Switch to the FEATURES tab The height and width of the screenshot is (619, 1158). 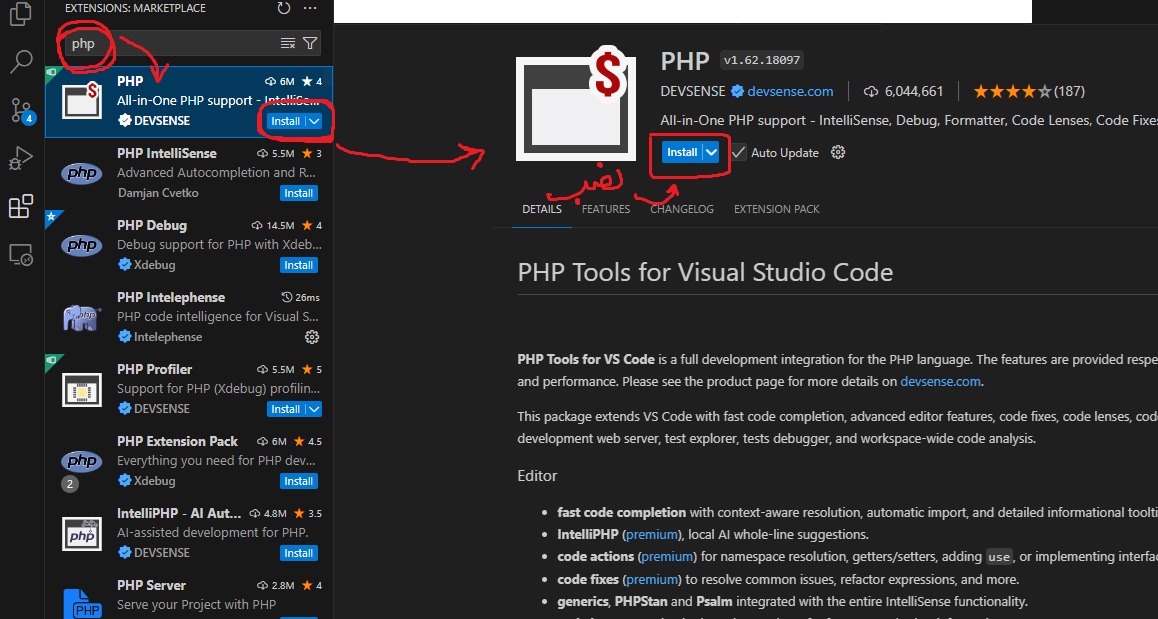pyautogui.click(x=605, y=209)
